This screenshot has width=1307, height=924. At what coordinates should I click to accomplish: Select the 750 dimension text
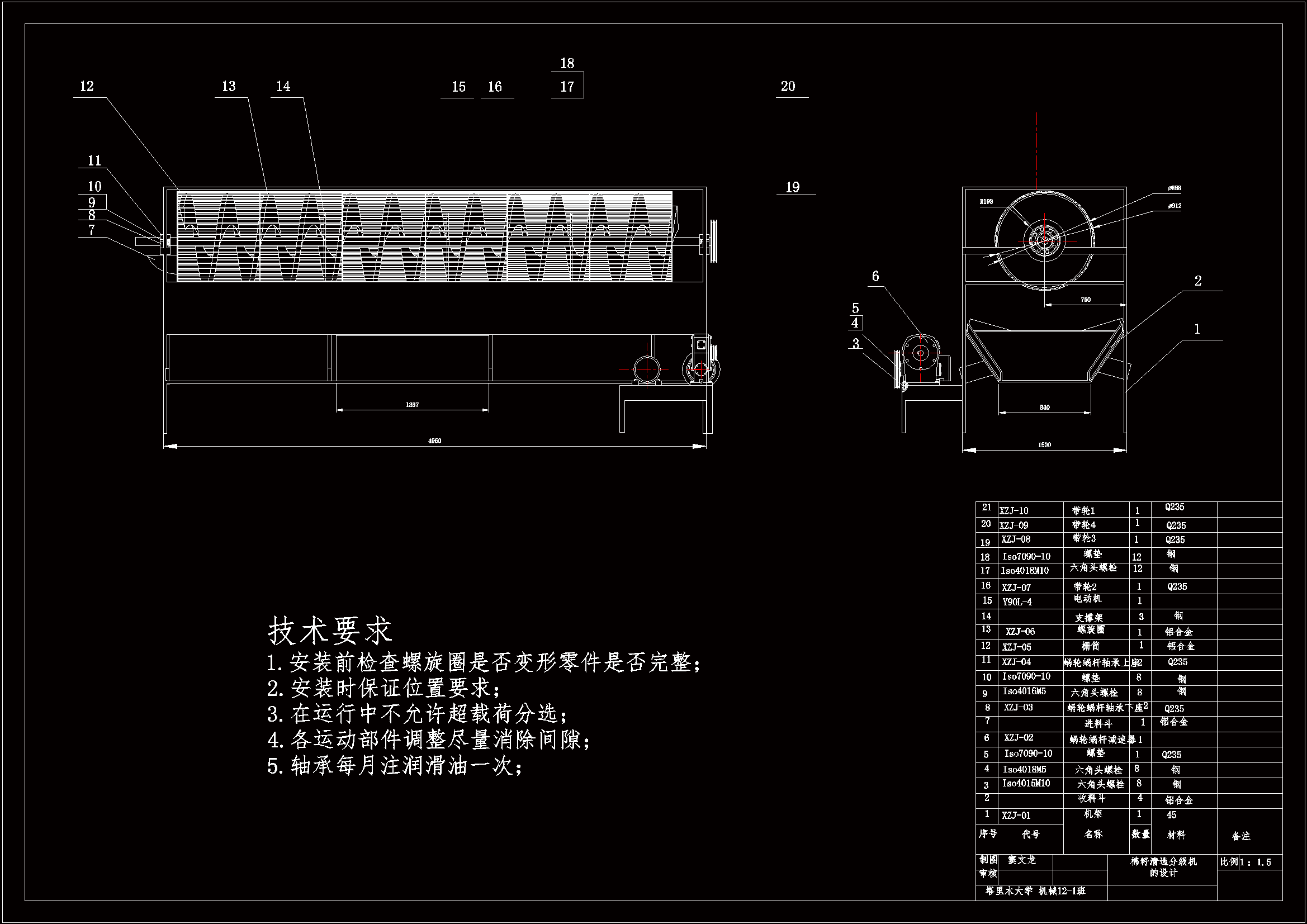click(x=1086, y=300)
